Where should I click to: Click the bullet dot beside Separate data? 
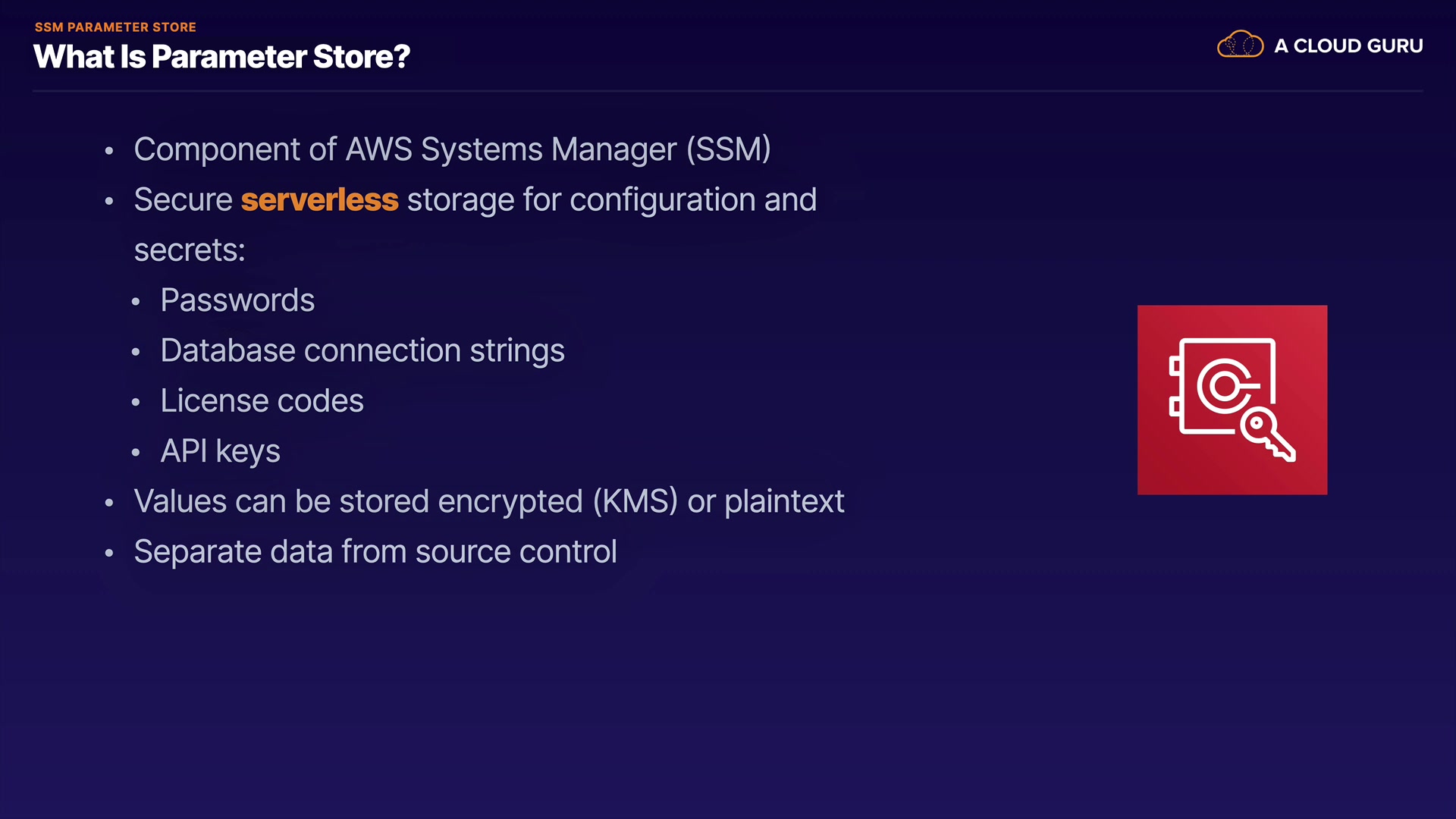[x=109, y=553]
